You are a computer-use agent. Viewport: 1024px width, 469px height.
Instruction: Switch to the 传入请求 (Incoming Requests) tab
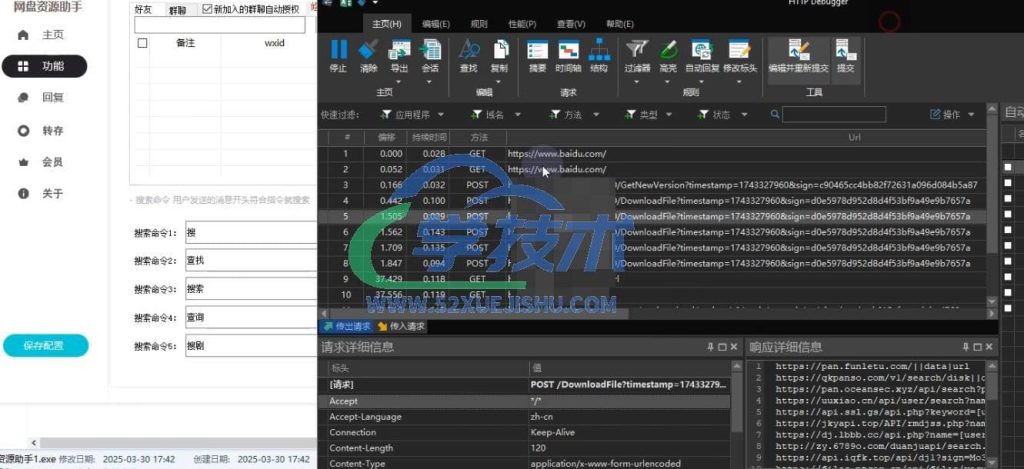tap(402, 326)
